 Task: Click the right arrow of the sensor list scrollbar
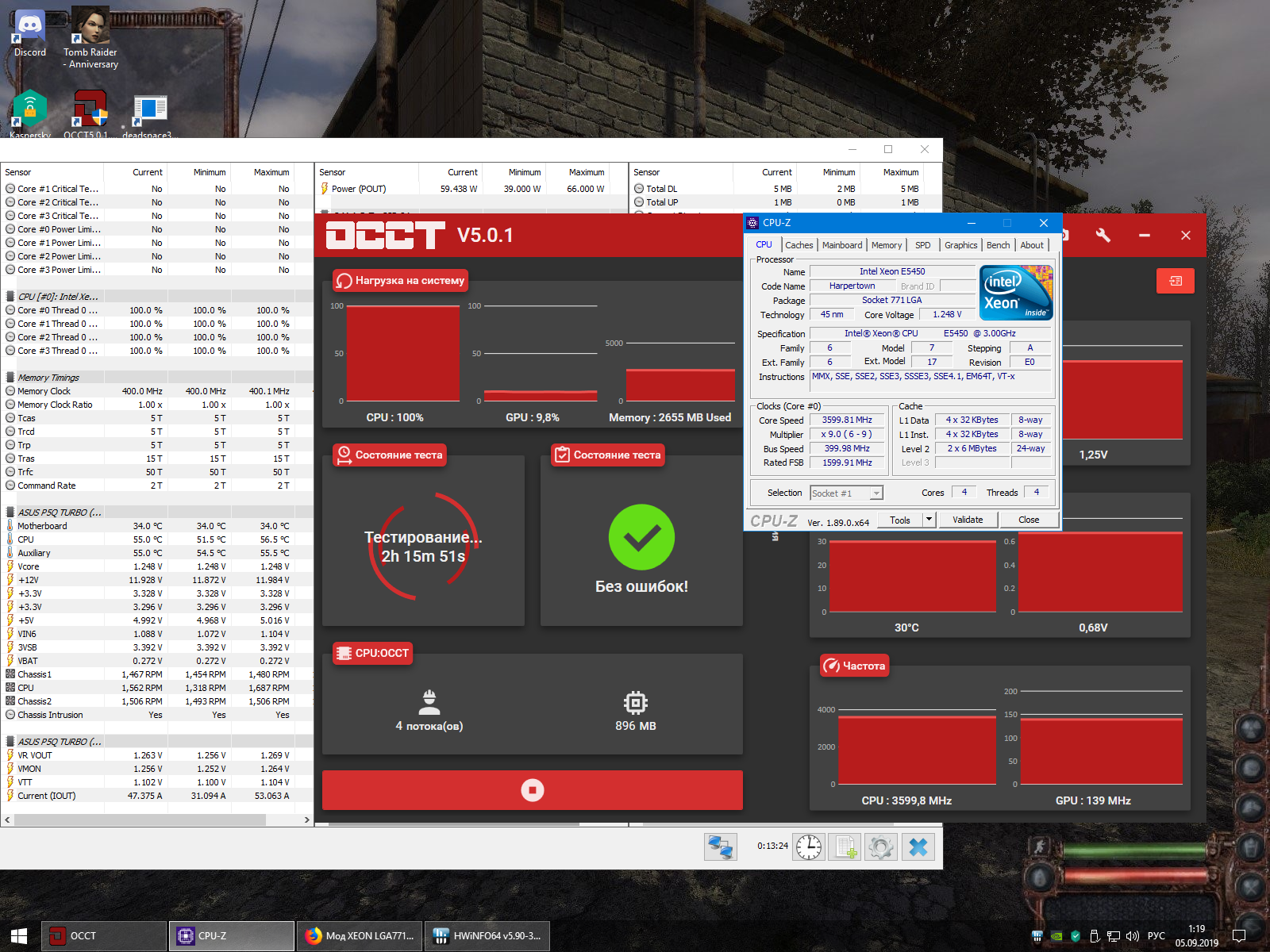pyautogui.click(x=307, y=820)
